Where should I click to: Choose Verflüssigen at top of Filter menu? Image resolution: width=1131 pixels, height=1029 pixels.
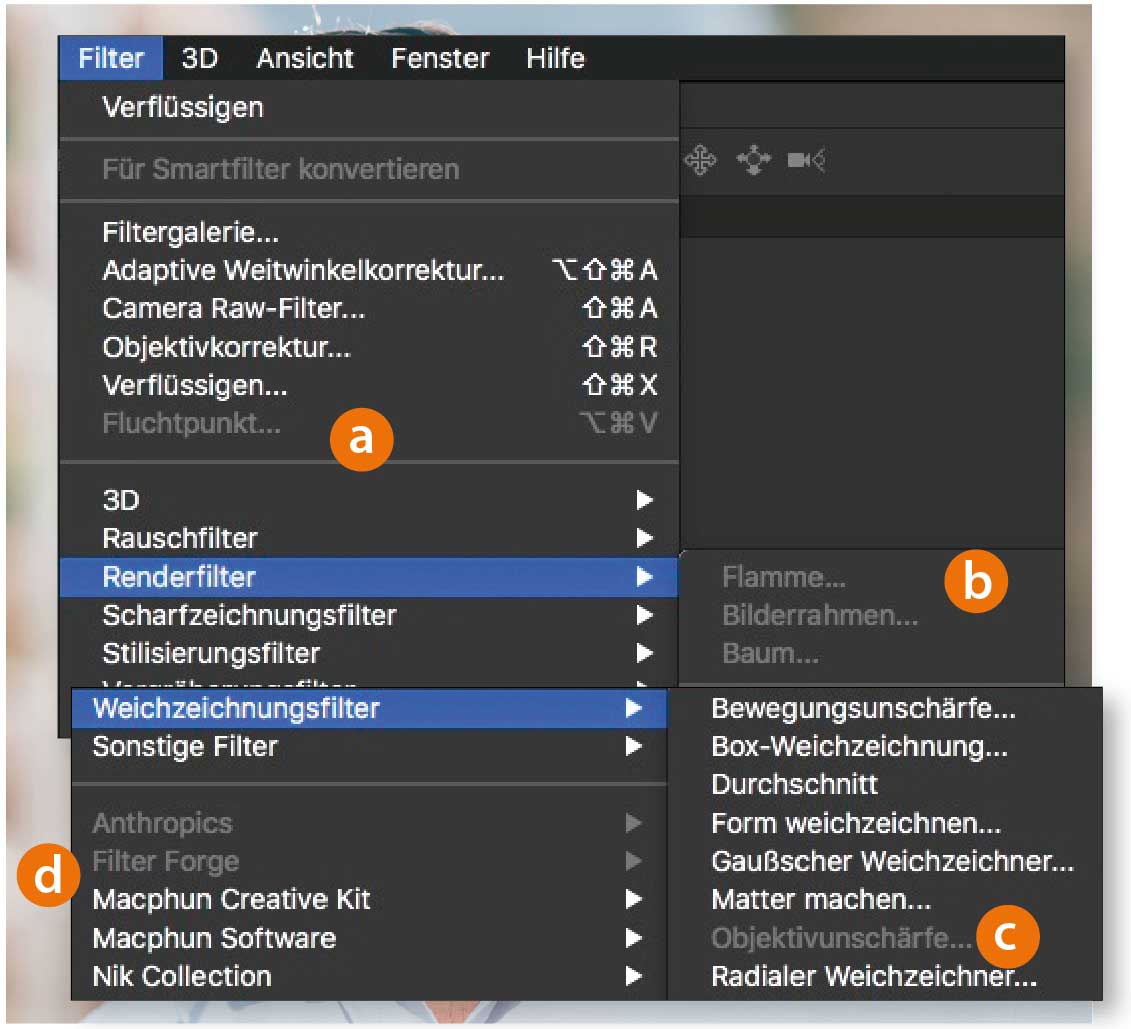pyautogui.click(x=369, y=107)
